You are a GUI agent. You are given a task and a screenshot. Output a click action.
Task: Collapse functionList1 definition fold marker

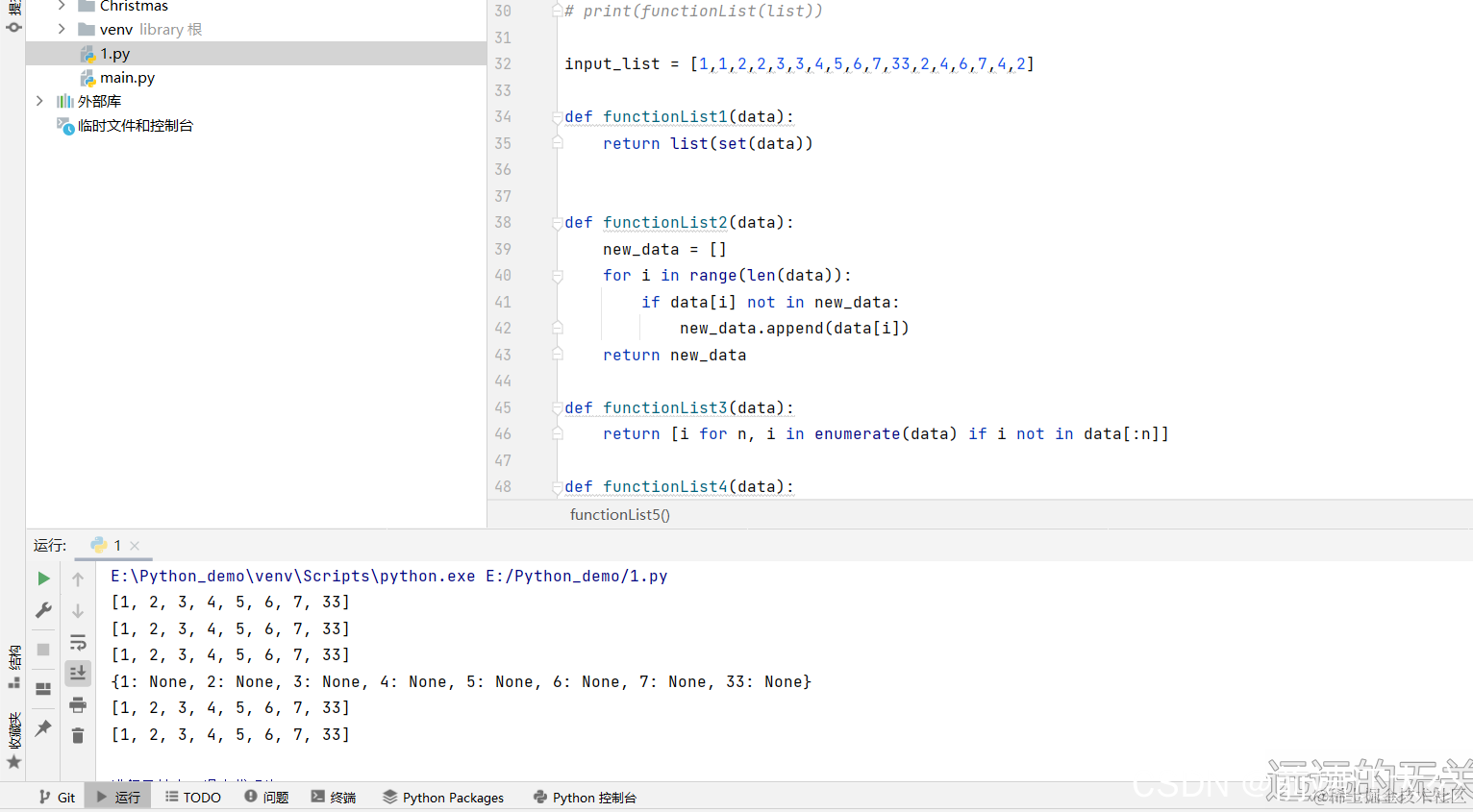(557, 117)
